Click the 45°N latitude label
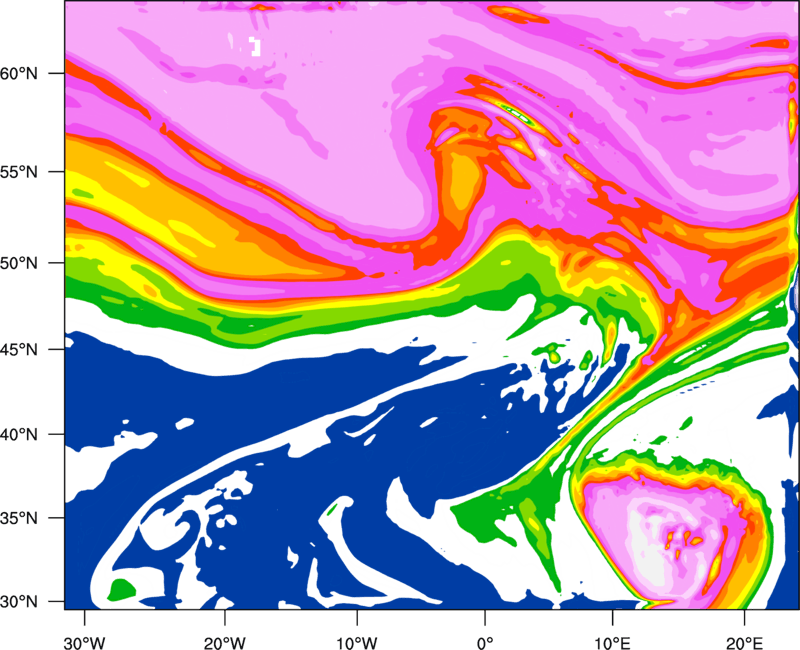The width and height of the screenshot is (800, 650). pyautogui.click(x=19, y=349)
